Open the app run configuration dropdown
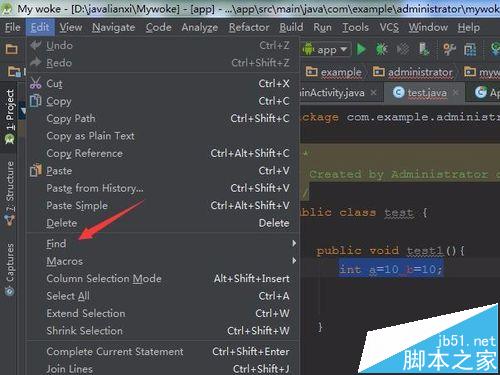 326,50
